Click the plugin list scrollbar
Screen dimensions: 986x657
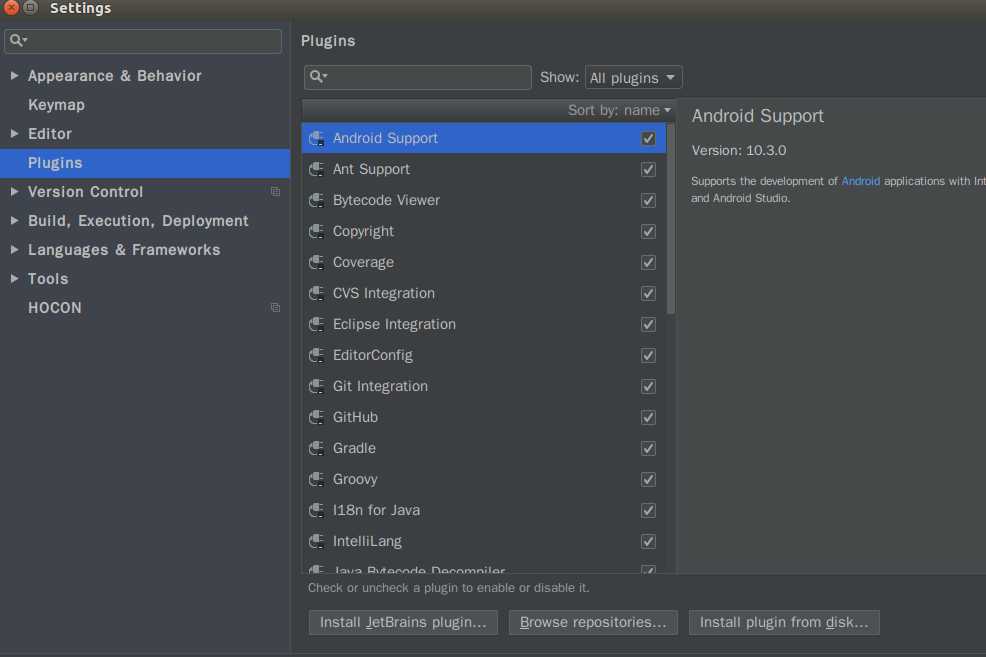pos(671,218)
